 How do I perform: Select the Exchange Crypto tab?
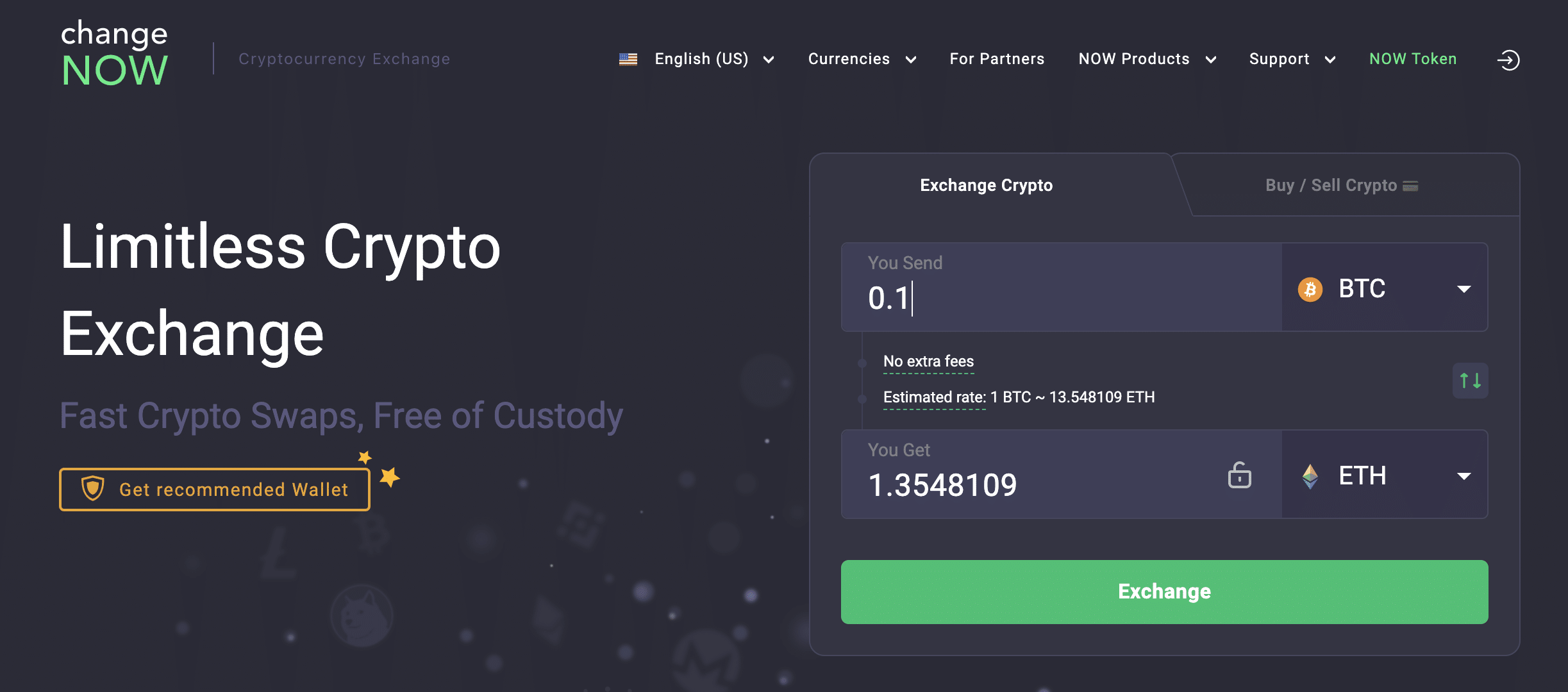[x=986, y=185]
